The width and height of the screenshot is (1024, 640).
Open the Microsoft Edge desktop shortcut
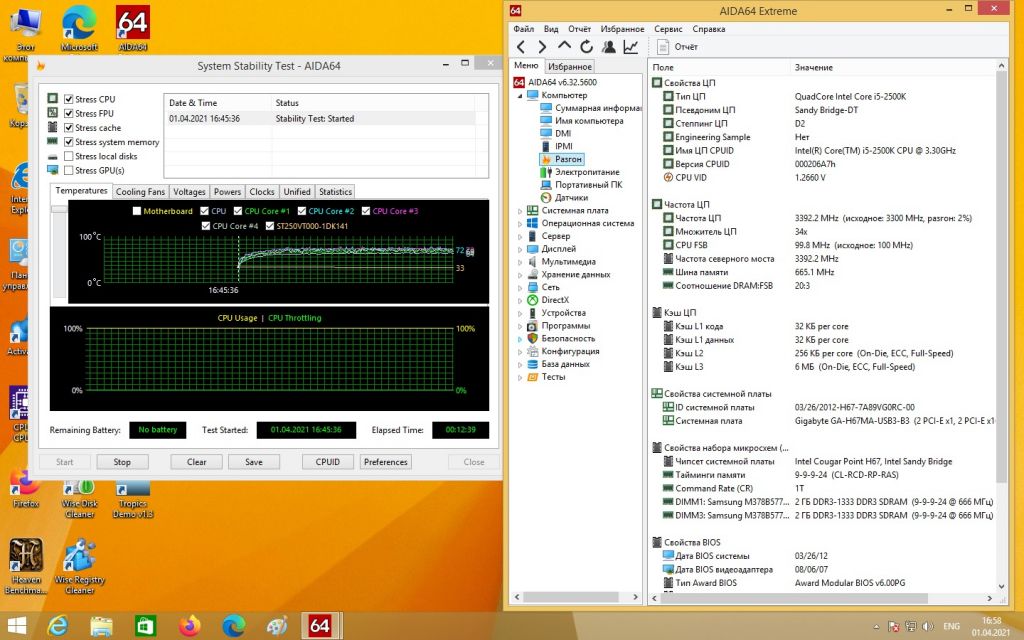(79, 28)
